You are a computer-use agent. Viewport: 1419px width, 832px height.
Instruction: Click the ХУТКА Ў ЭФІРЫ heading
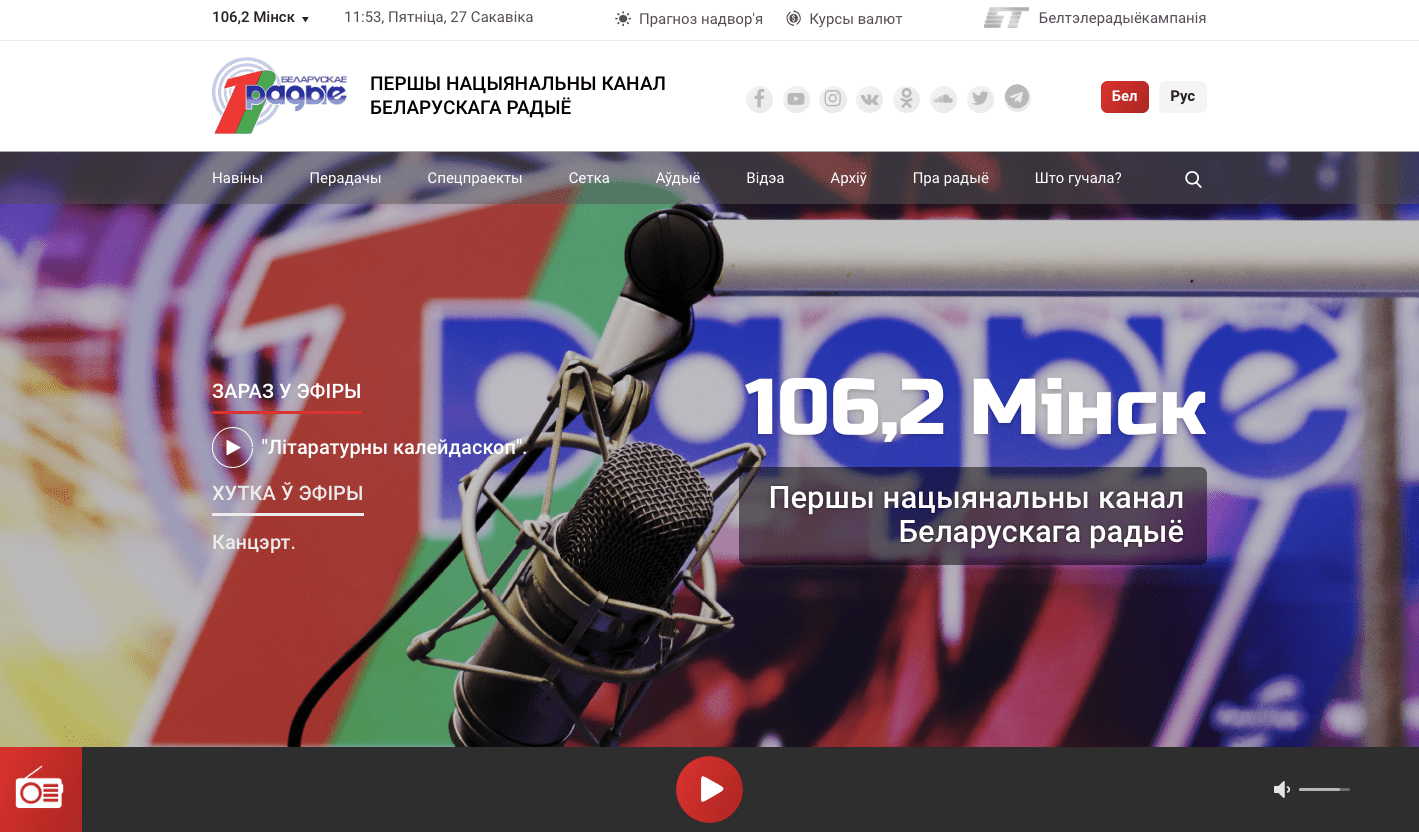point(287,493)
